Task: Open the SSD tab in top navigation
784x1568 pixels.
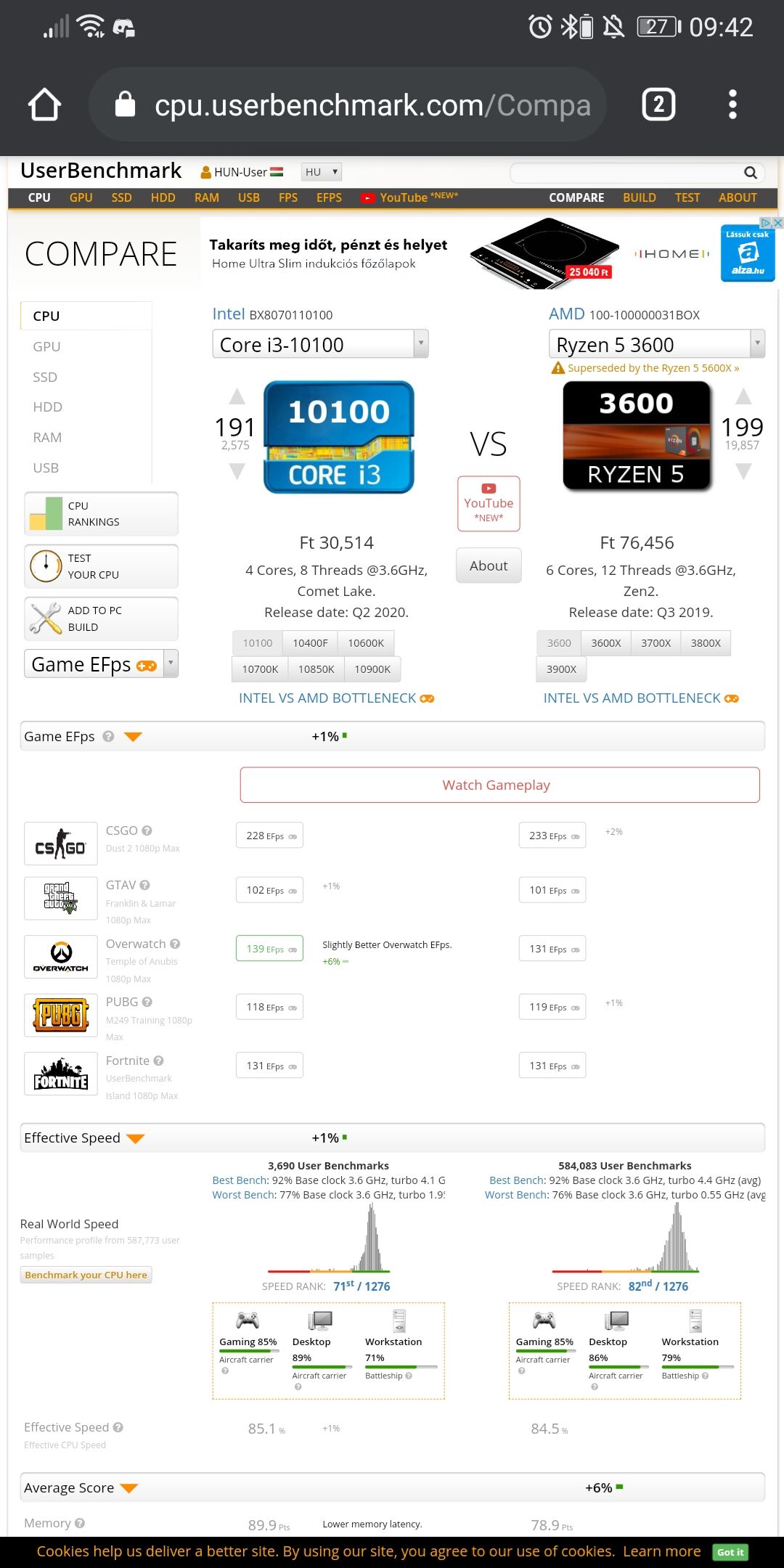Action: [121, 197]
